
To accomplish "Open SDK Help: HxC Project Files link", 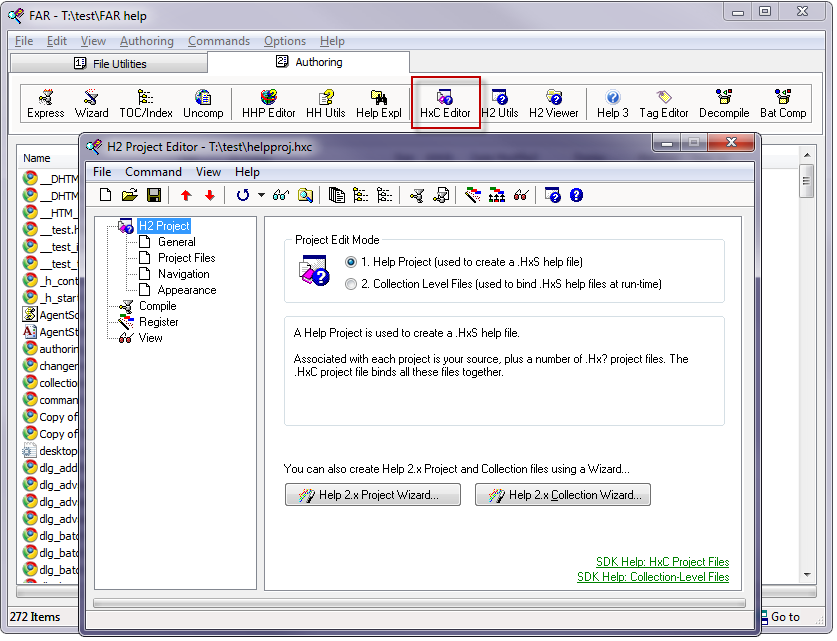I will pyautogui.click(x=662, y=562).
